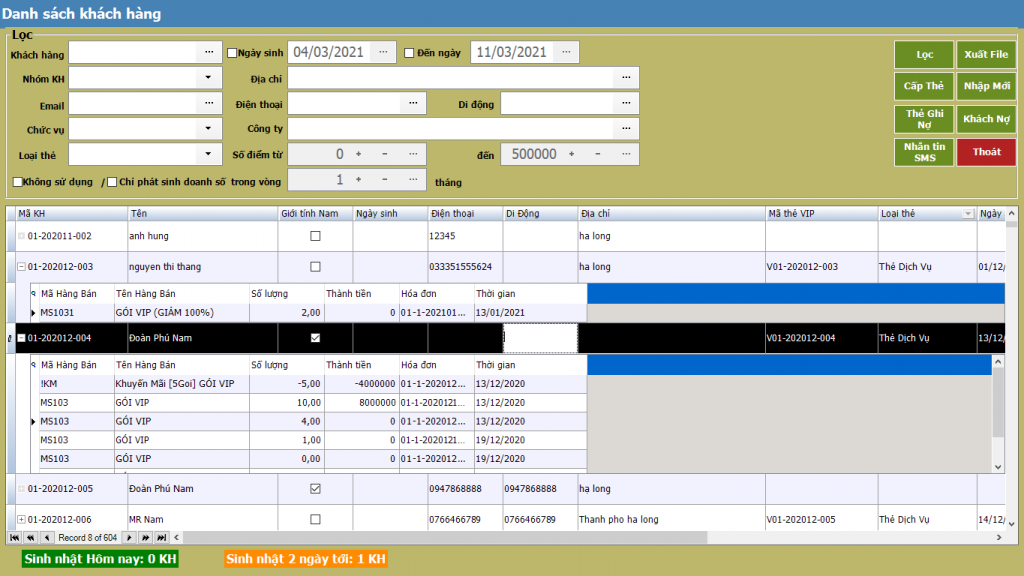Click the Xuất File button

pos(985,54)
